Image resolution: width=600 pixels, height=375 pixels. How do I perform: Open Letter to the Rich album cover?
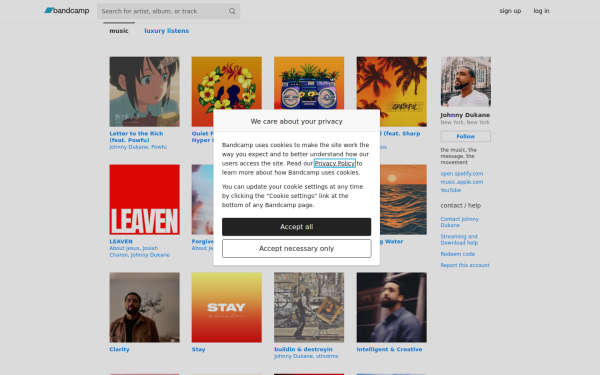point(144,92)
